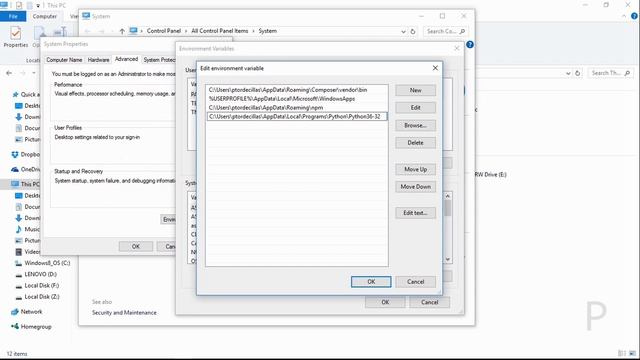640x360 pixels.
Task: Open Computer Name tab in System Properties
Action: [64, 60]
